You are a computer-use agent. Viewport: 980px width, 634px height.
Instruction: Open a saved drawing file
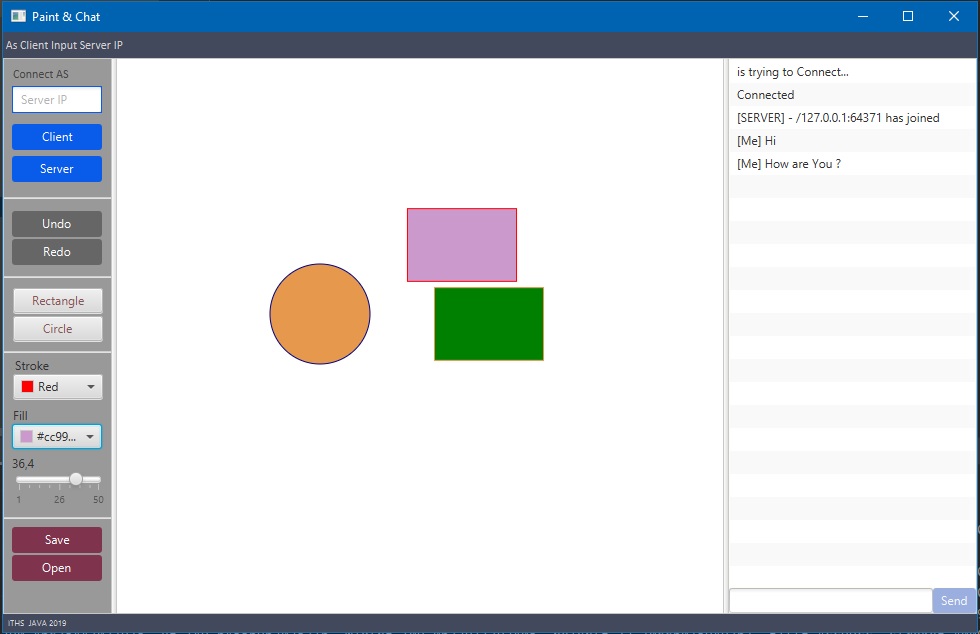point(57,568)
